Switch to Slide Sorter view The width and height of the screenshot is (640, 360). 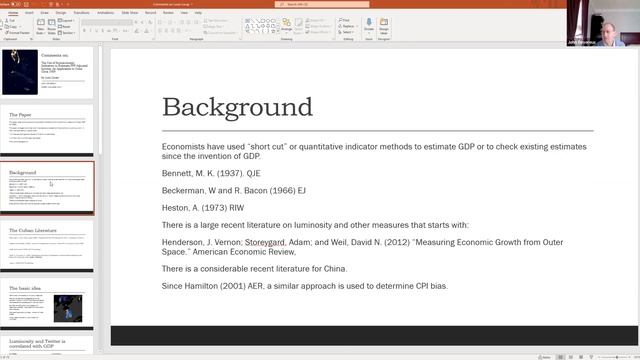tap(571, 357)
